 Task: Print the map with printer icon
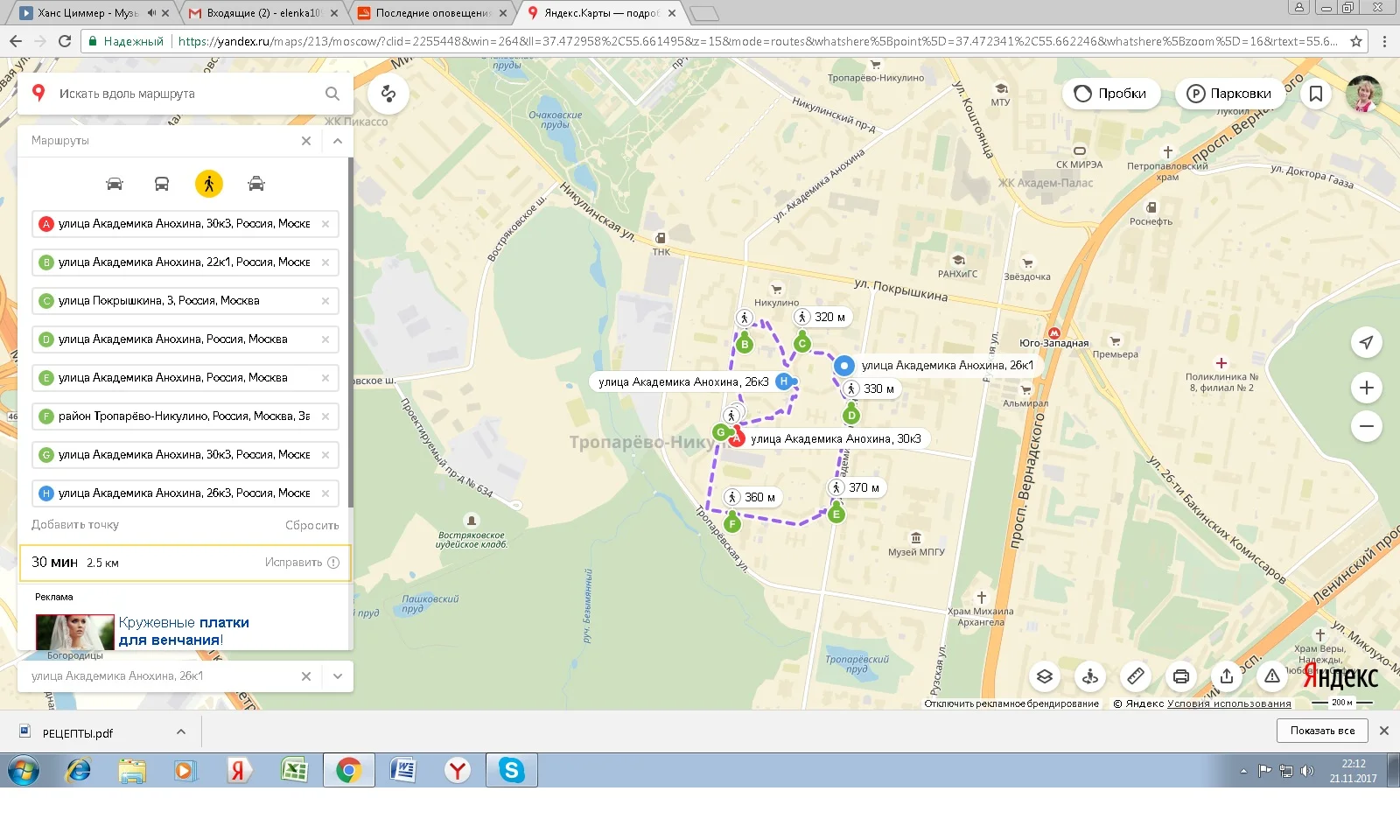(x=1180, y=676)
